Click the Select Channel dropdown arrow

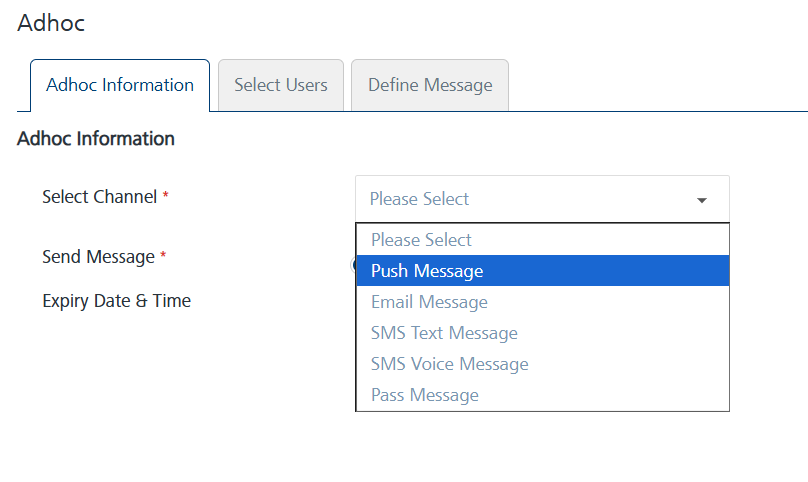click(x=702, y=200)
